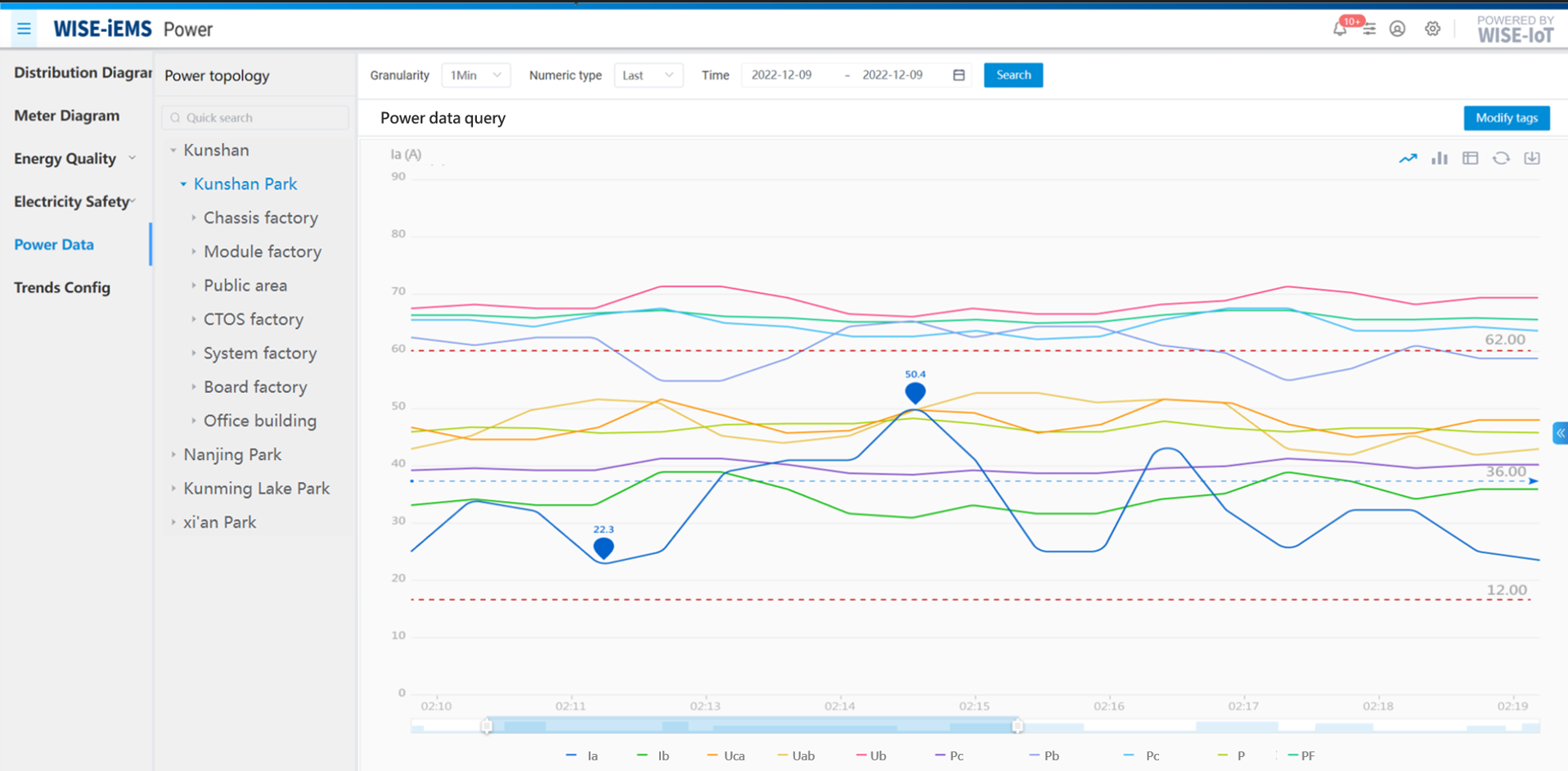This screenshot has width=1568, height=771.
Task: Click the Quick search input field
Action: [x=255, y=118]
